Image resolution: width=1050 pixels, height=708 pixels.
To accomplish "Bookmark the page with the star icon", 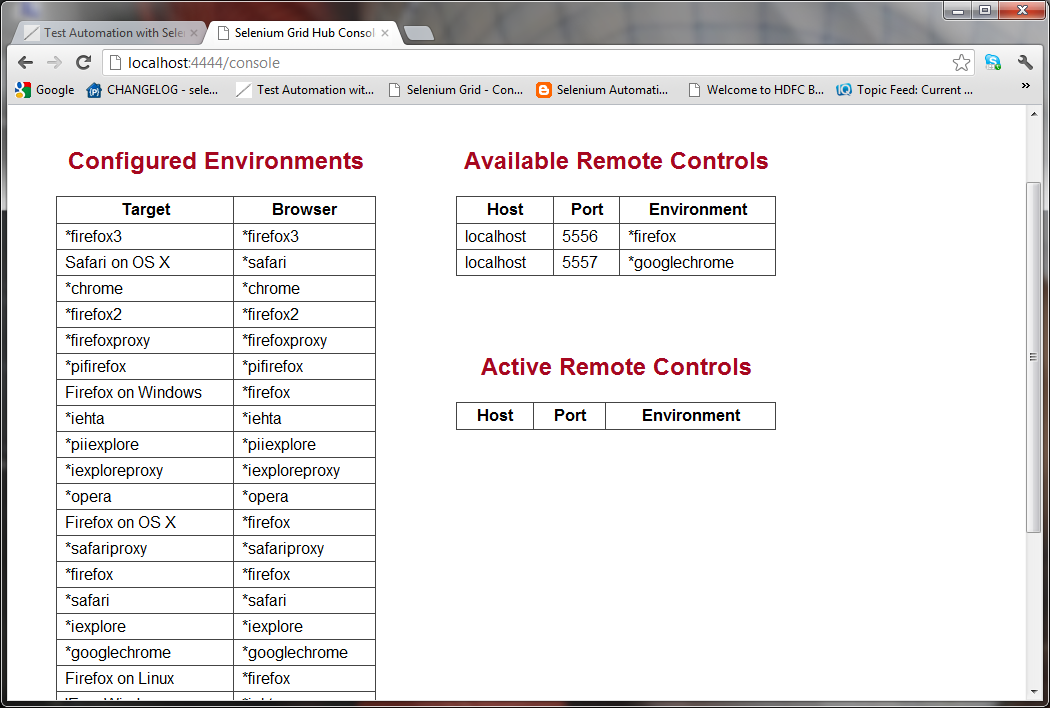I will 961,62.
